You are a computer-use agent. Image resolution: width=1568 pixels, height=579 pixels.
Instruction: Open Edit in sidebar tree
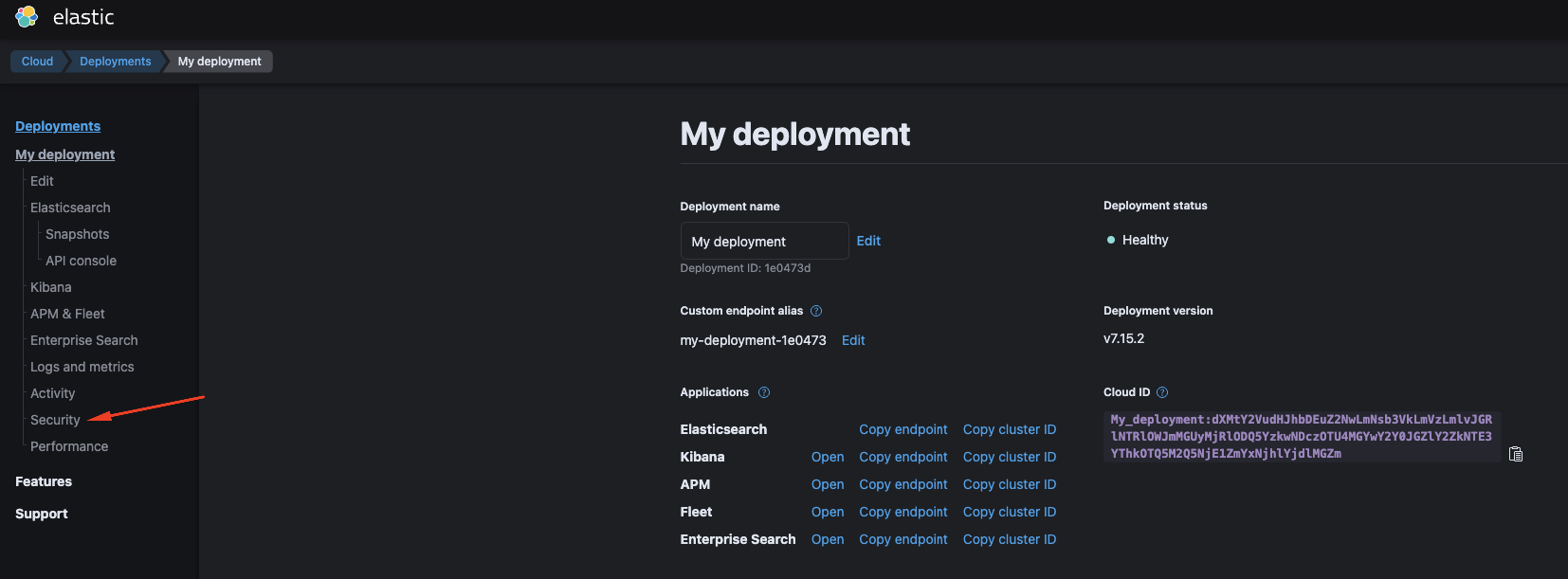coord(42,181)
